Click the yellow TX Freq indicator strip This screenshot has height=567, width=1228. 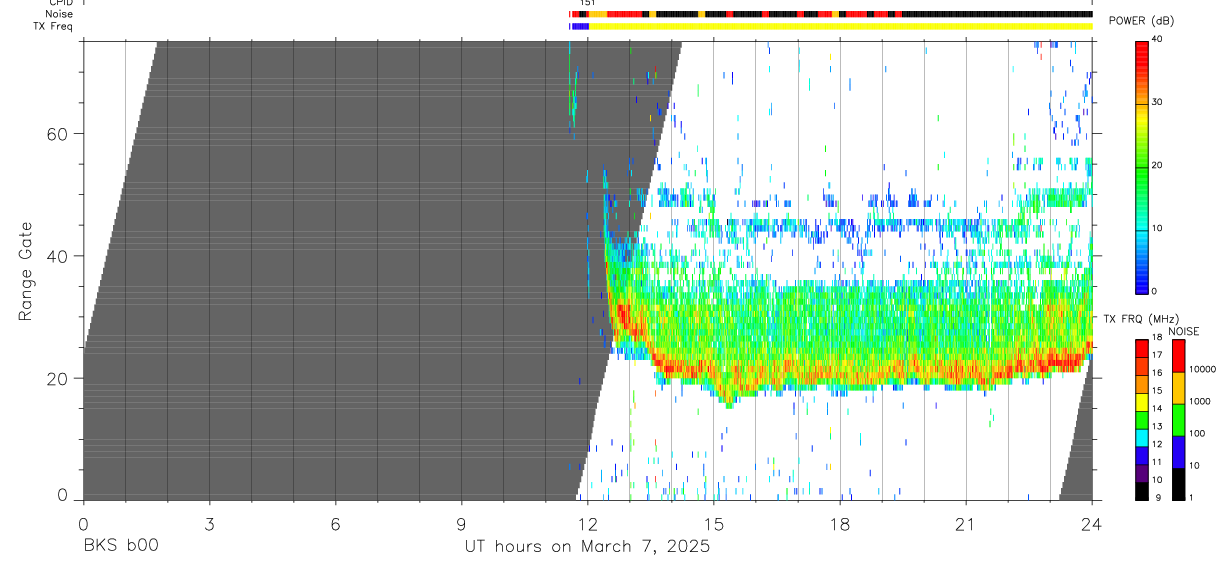840,26
